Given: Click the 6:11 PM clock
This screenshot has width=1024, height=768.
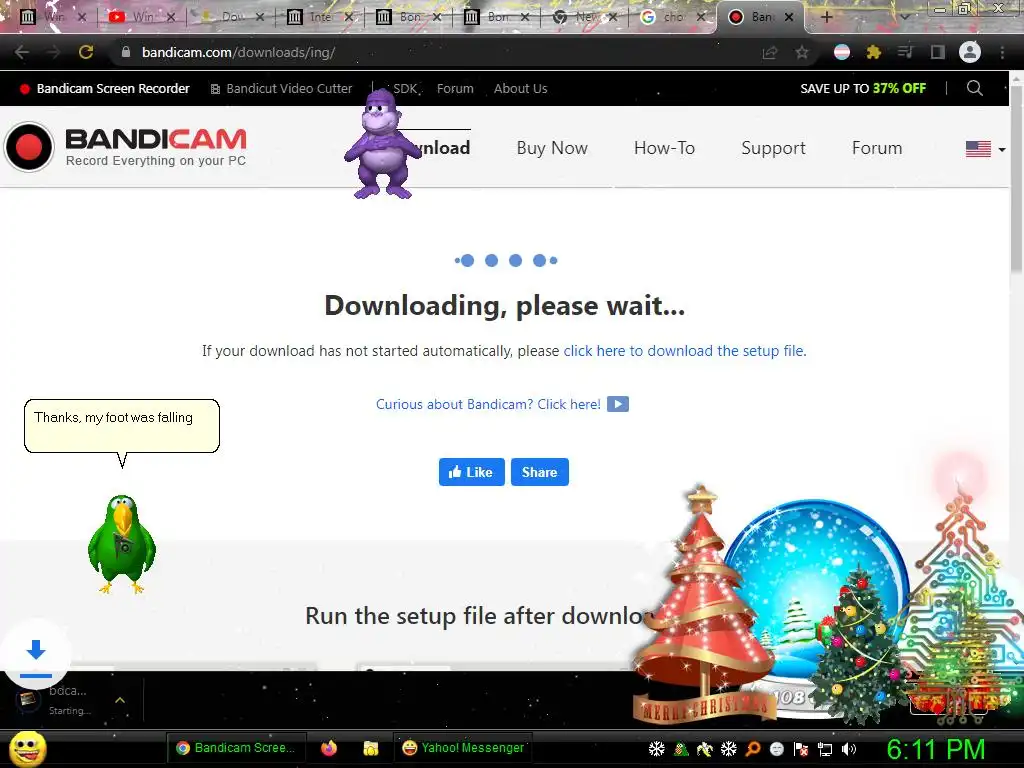Looking at the screenshot, I should pyautogui.click(x=935, y=749).
